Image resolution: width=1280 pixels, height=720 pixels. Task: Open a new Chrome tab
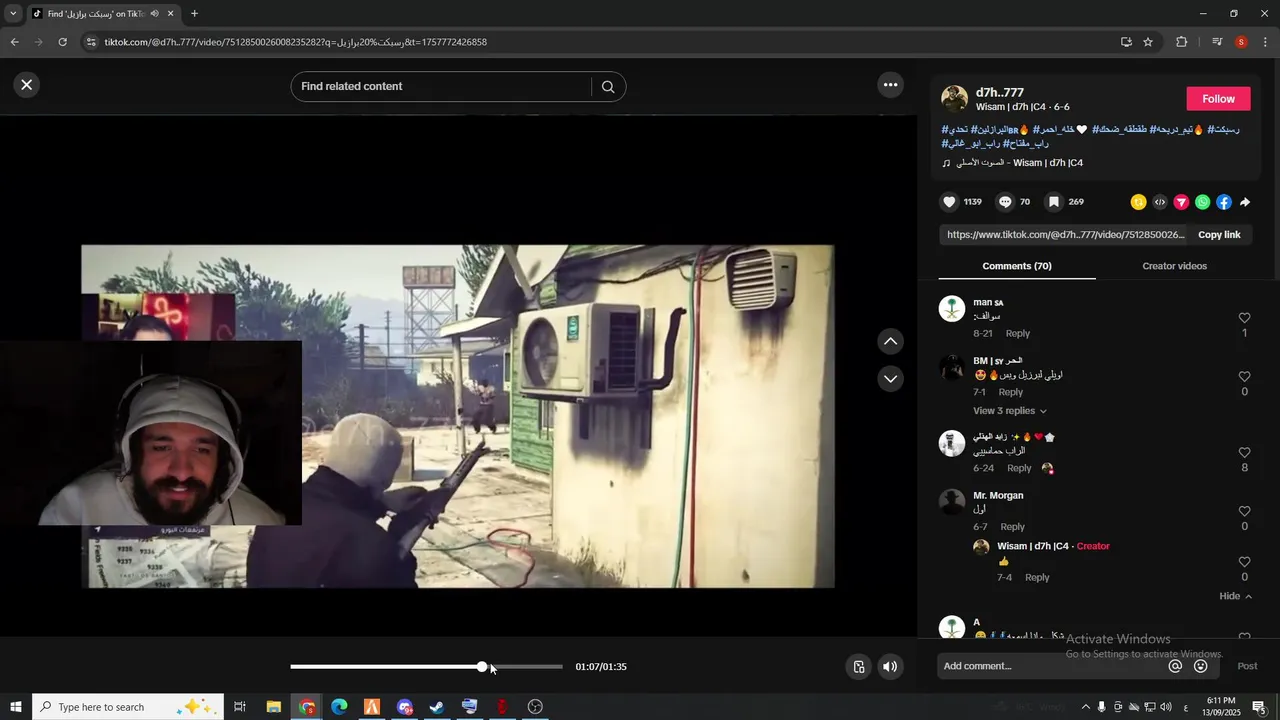194,14
